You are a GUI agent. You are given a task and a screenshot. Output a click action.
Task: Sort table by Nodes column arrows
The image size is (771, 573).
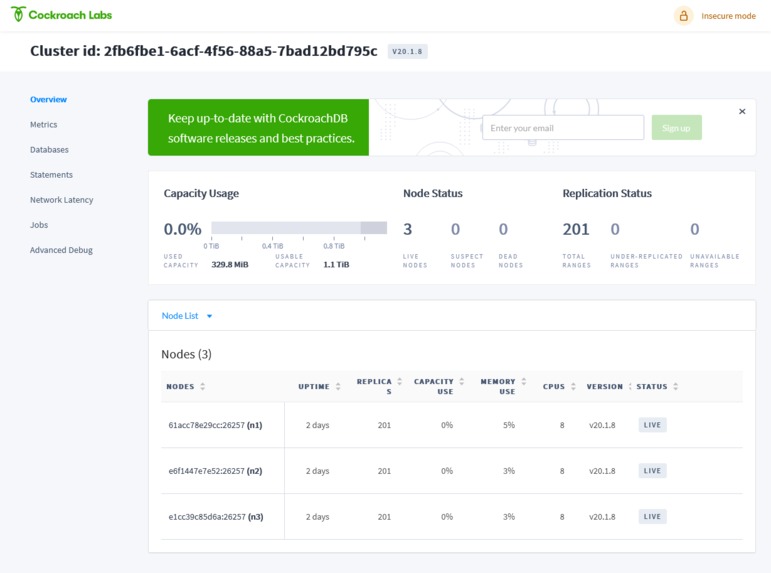coord(203,387)
